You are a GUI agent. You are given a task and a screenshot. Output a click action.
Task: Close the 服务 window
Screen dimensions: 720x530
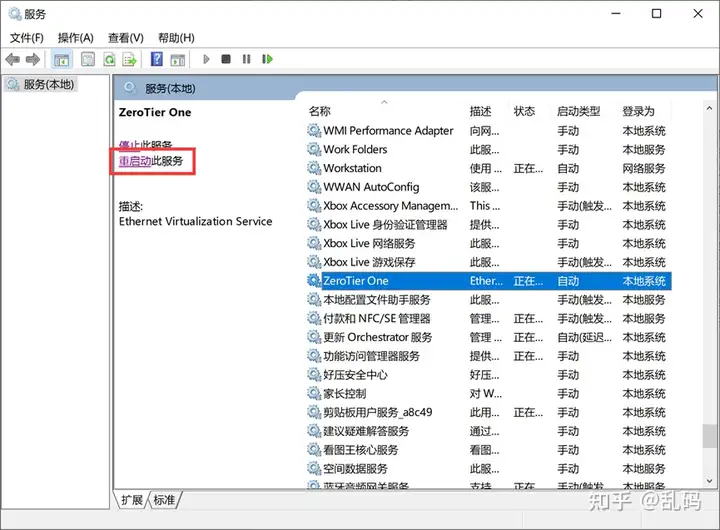click(x=698, y=14)
